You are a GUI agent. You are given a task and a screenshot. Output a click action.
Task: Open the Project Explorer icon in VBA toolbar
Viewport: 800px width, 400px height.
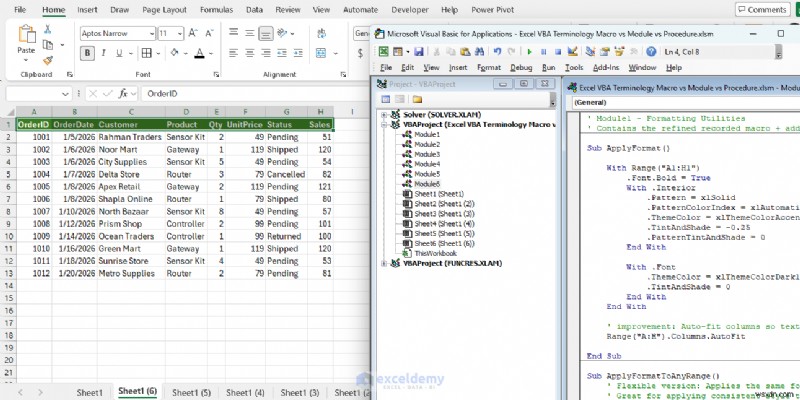click(590, 52)
